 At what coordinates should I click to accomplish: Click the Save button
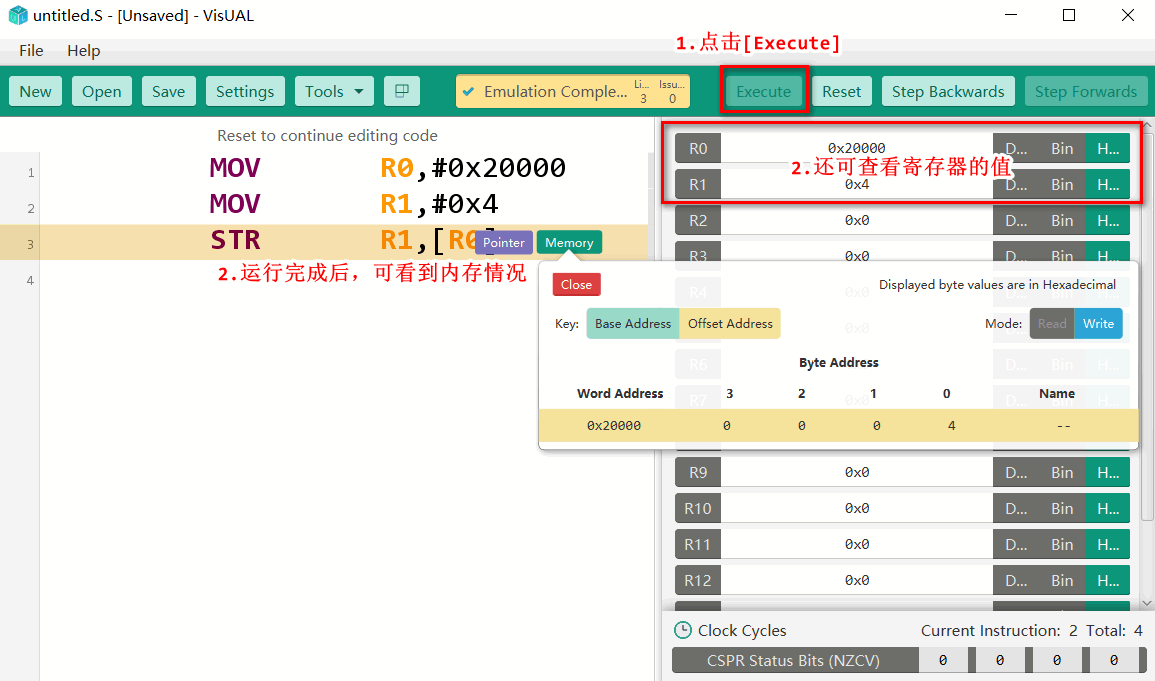coord(169,91)
